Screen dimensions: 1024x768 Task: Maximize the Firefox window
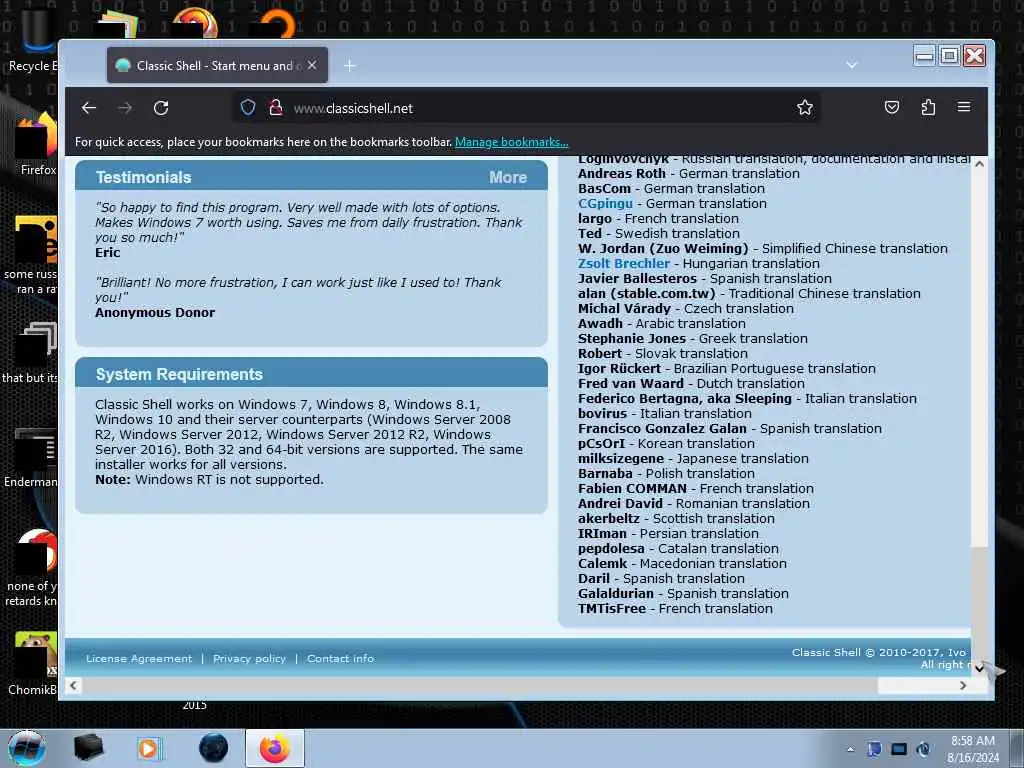(x=950, y=56)
